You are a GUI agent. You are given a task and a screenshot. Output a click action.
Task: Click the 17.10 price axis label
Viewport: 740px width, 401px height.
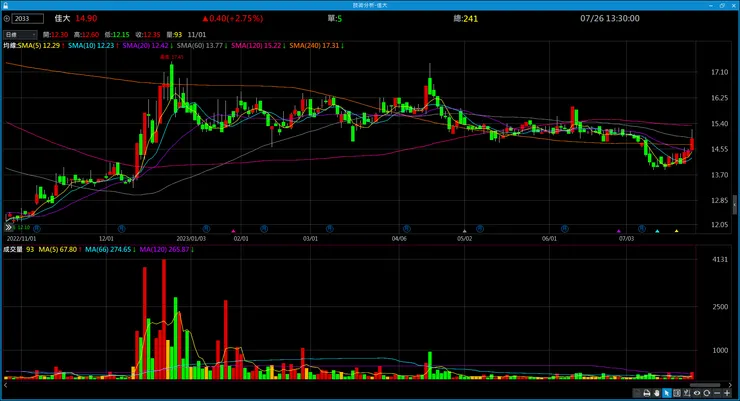click(x=719, y=72)
